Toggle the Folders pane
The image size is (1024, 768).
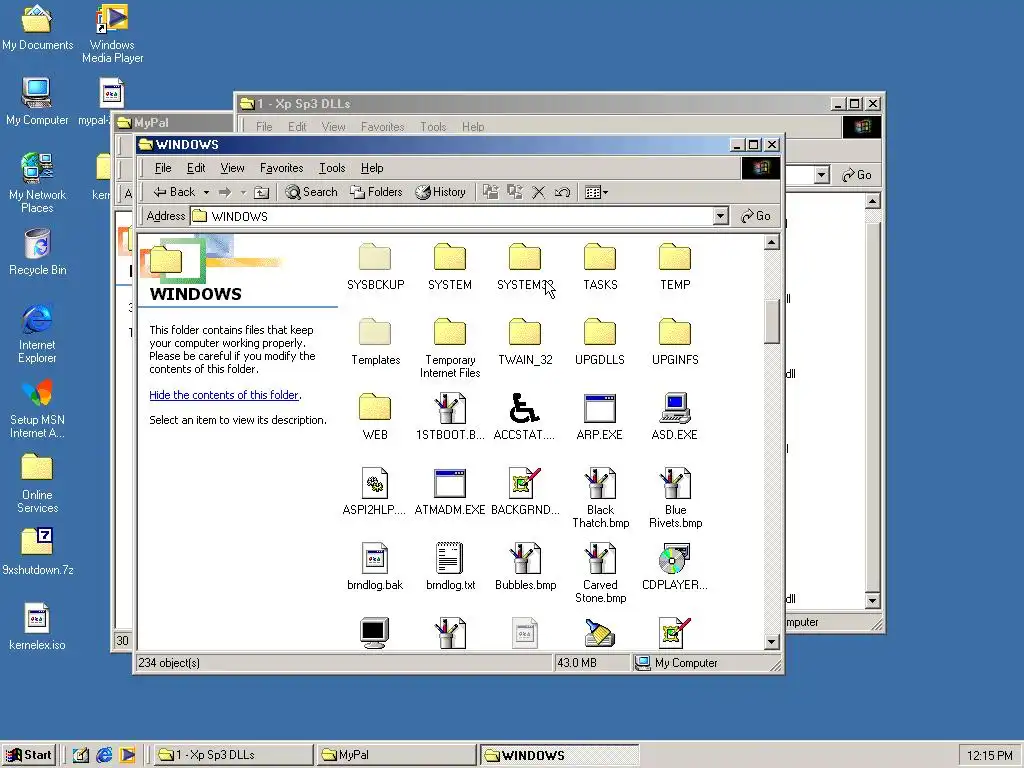point(376,192)
